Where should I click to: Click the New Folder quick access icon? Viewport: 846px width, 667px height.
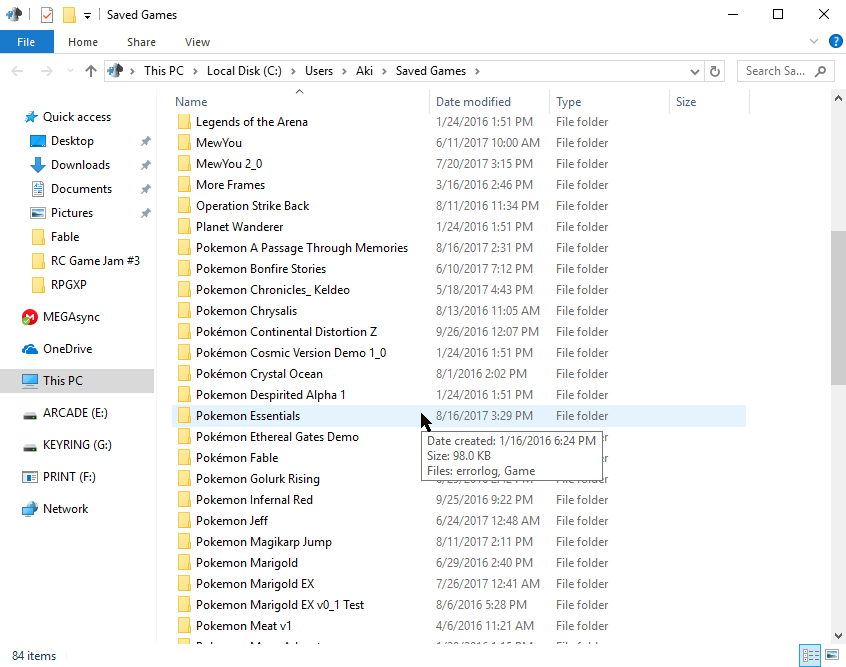tap(68, 15)
